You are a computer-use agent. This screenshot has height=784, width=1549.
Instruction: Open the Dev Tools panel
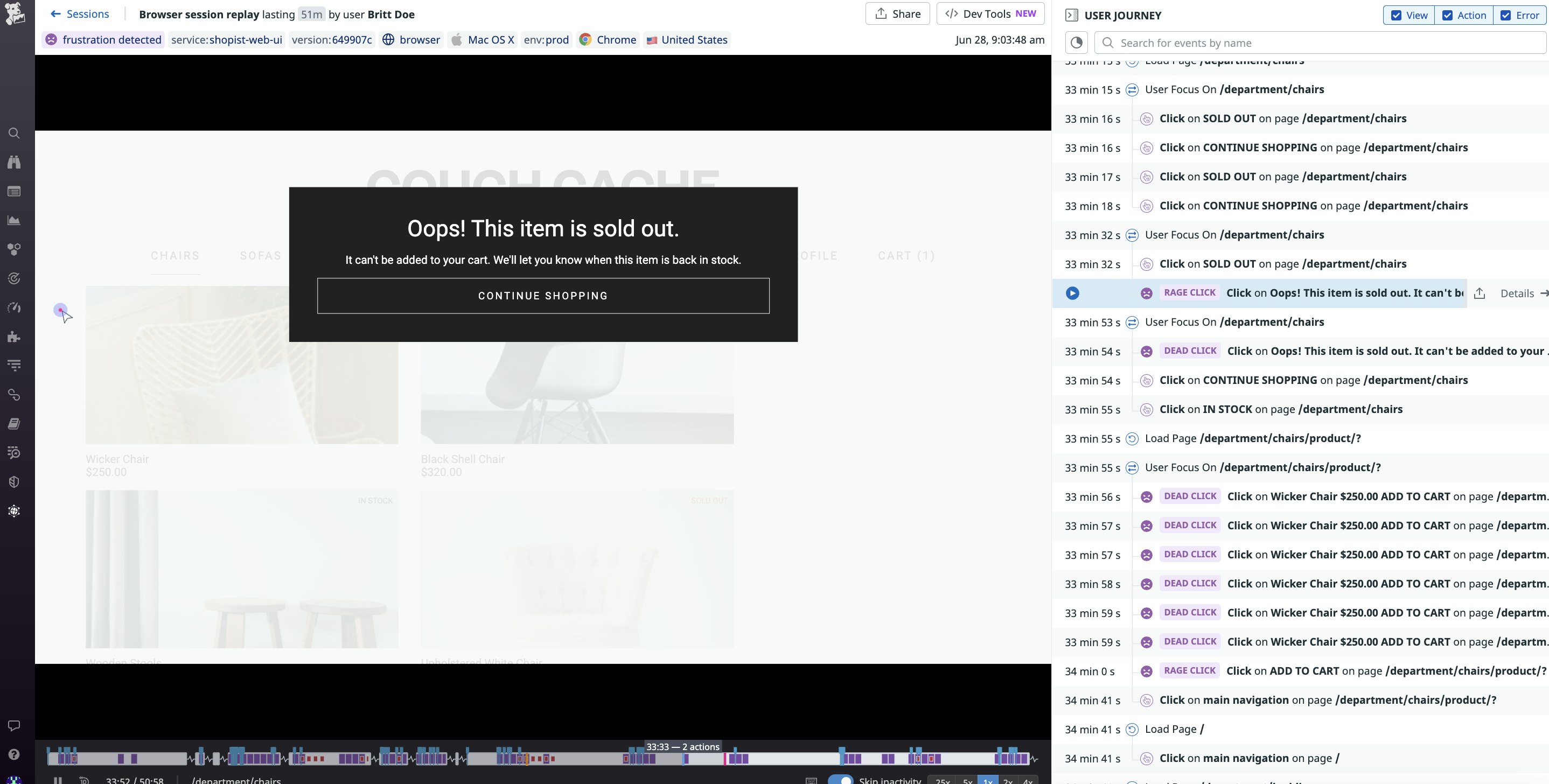[990, 14]
